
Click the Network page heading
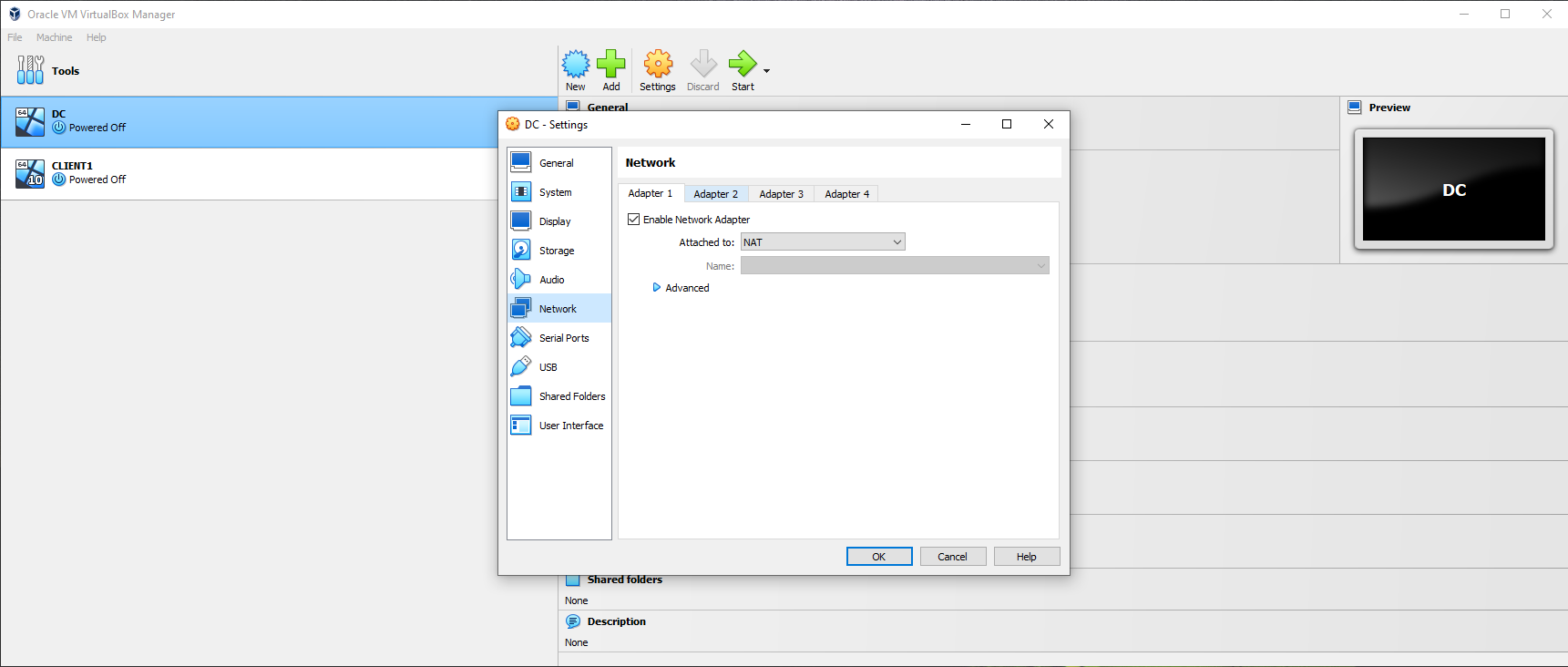pyautogui.click(x=651, y=162)
